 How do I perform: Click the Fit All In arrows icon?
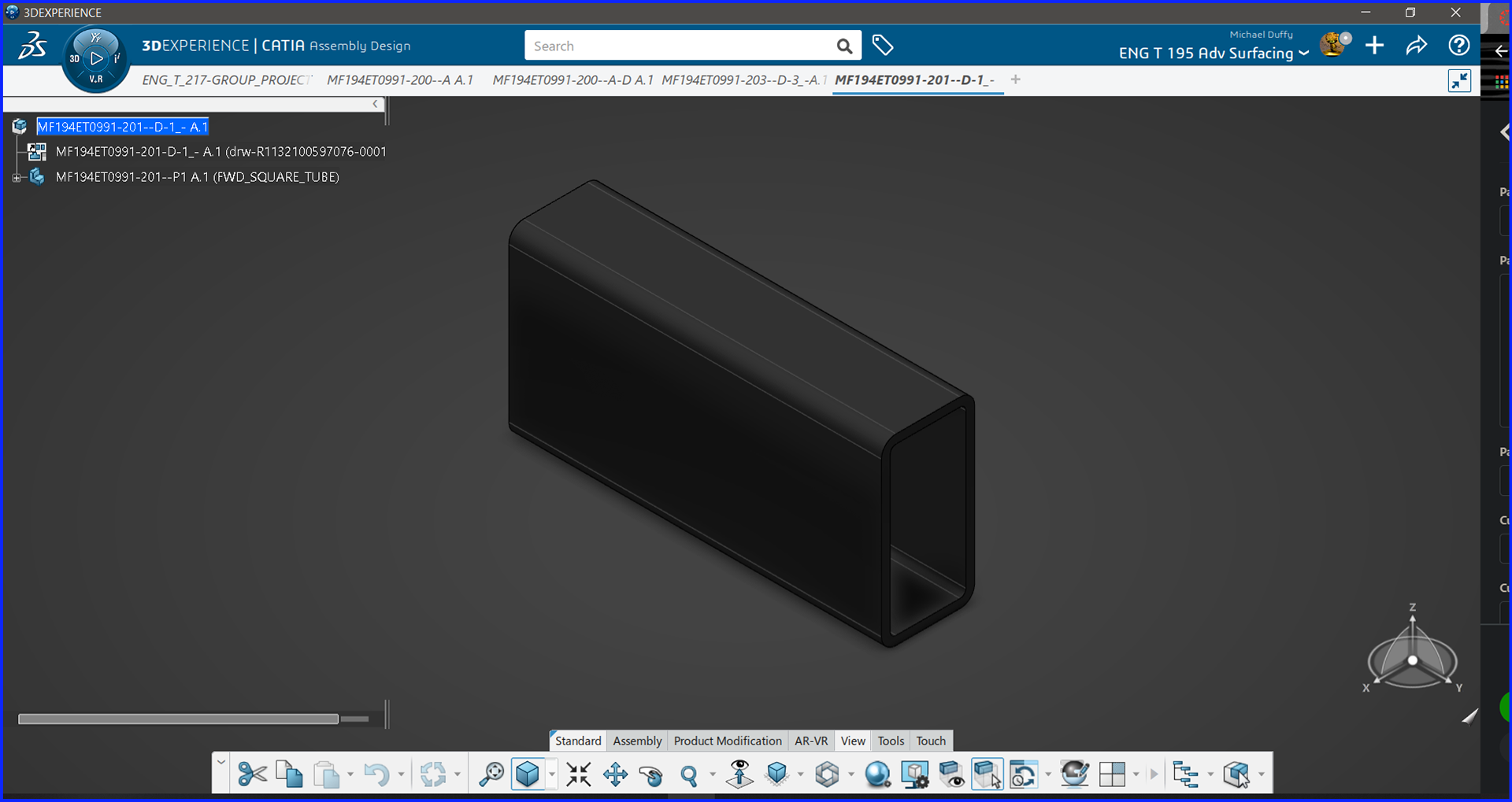click(x=579, y=774)
